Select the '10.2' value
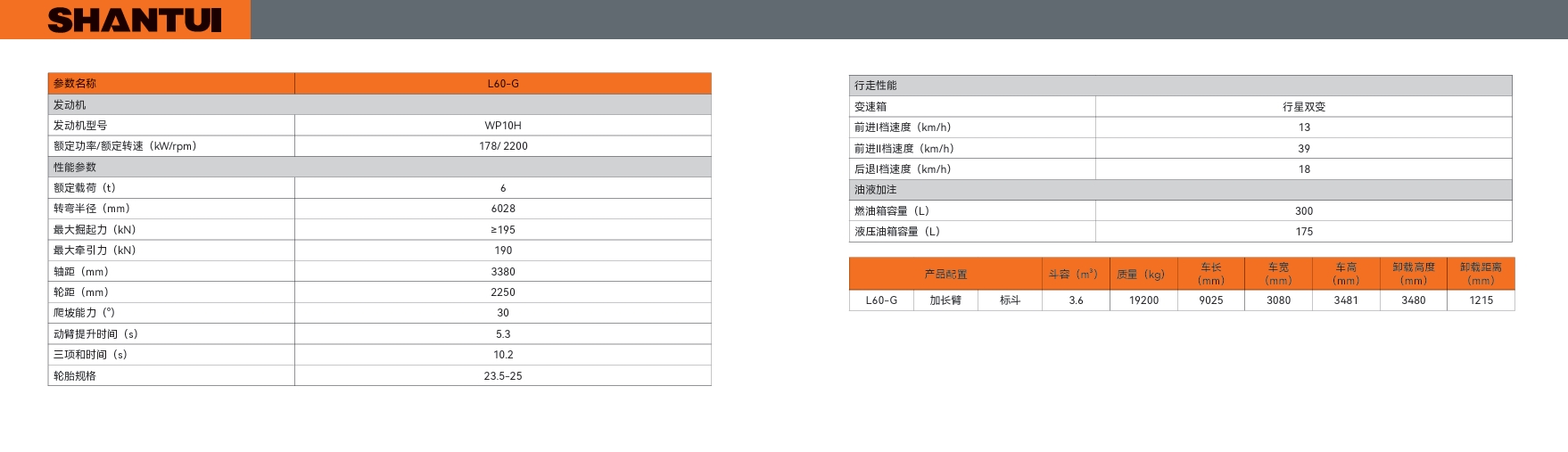 pyautogui.click(x=503, y=355)
